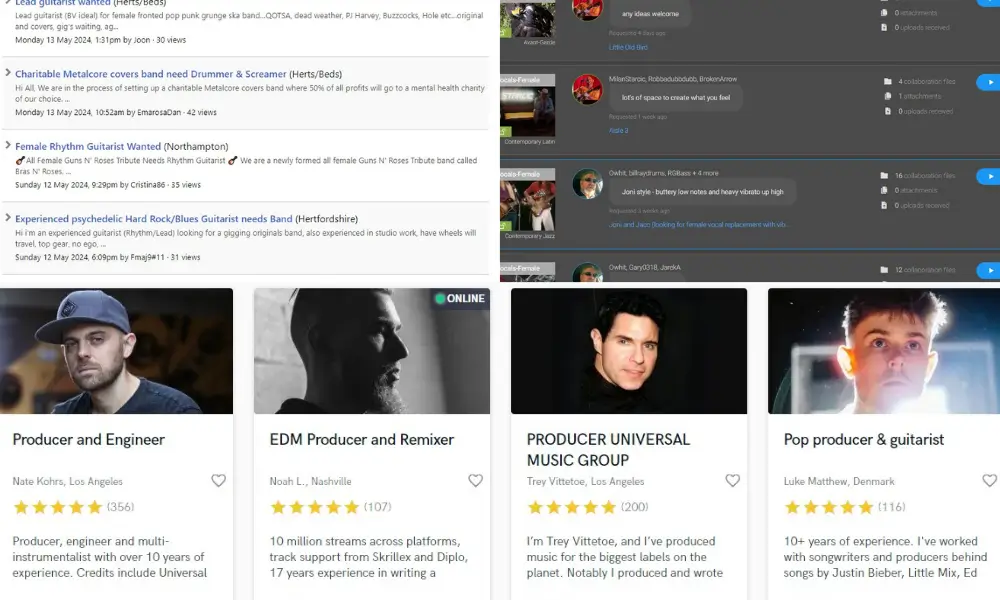This screenshot has height=600, width=1000.
Task: Click the star rating on Producer and Engineer card
Action: coord(58,508)
